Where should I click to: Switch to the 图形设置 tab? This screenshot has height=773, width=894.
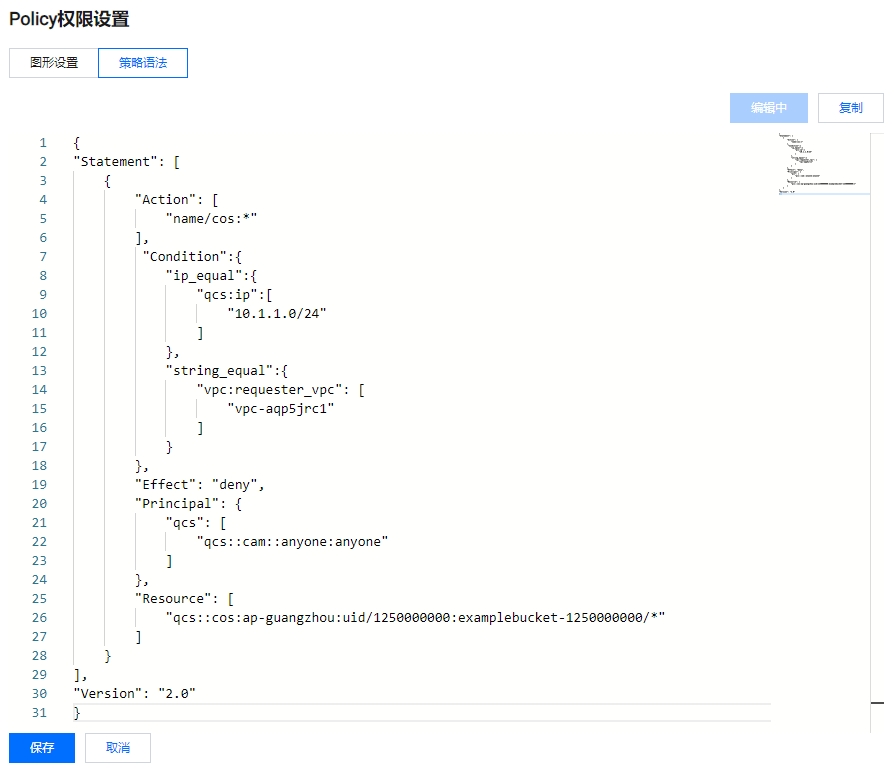54,63
